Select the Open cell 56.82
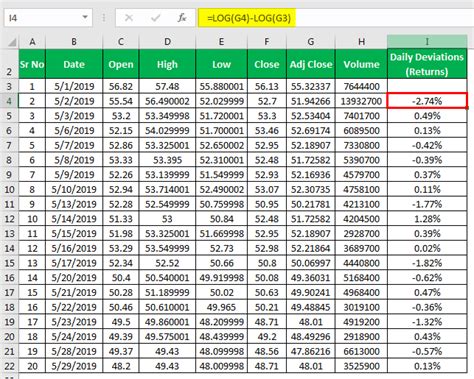Viewport: 474px width, 379px height. pyautogui.click(x=121, y=86)
